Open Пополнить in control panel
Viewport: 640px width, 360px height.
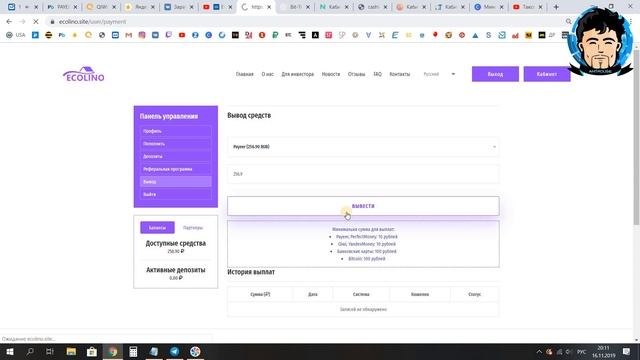176,144
